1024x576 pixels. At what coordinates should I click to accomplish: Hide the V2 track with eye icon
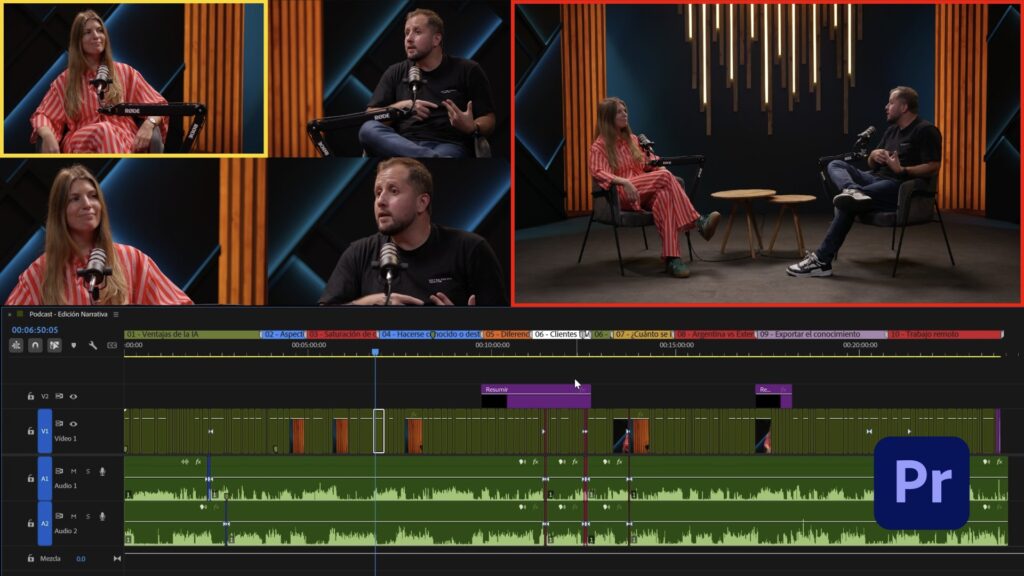(73, 397)
